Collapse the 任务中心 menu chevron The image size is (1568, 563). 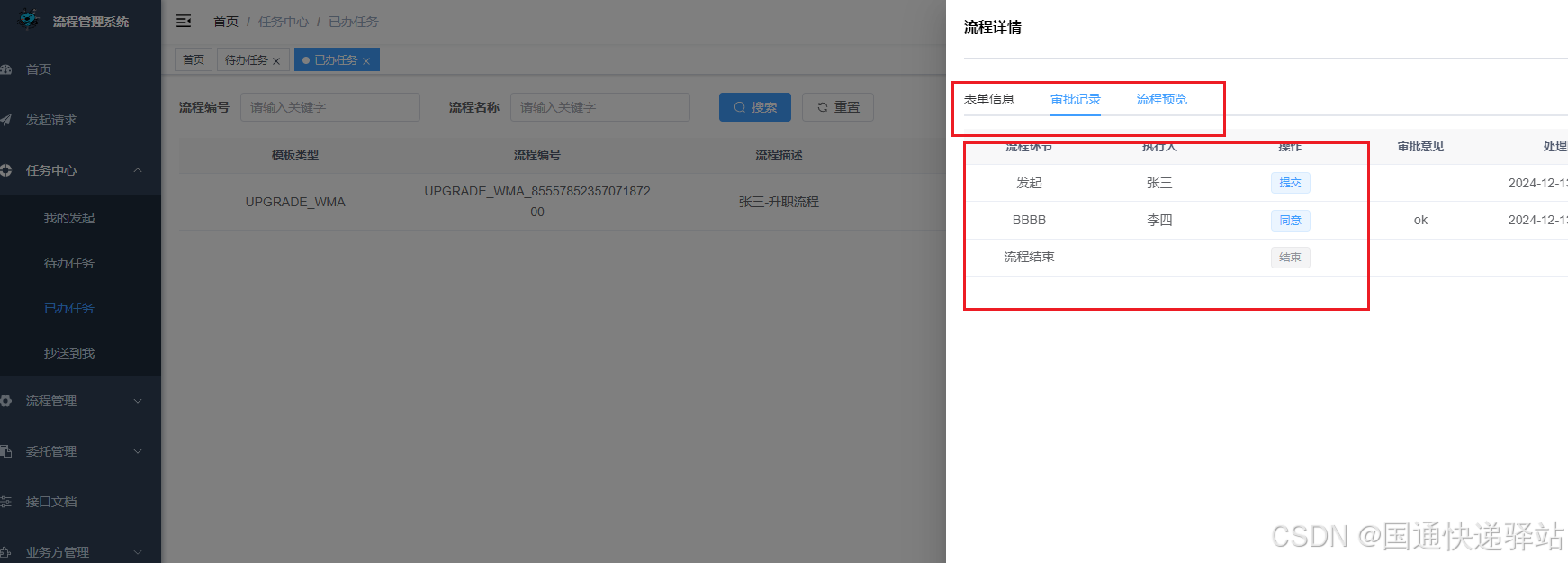point(138,170)
